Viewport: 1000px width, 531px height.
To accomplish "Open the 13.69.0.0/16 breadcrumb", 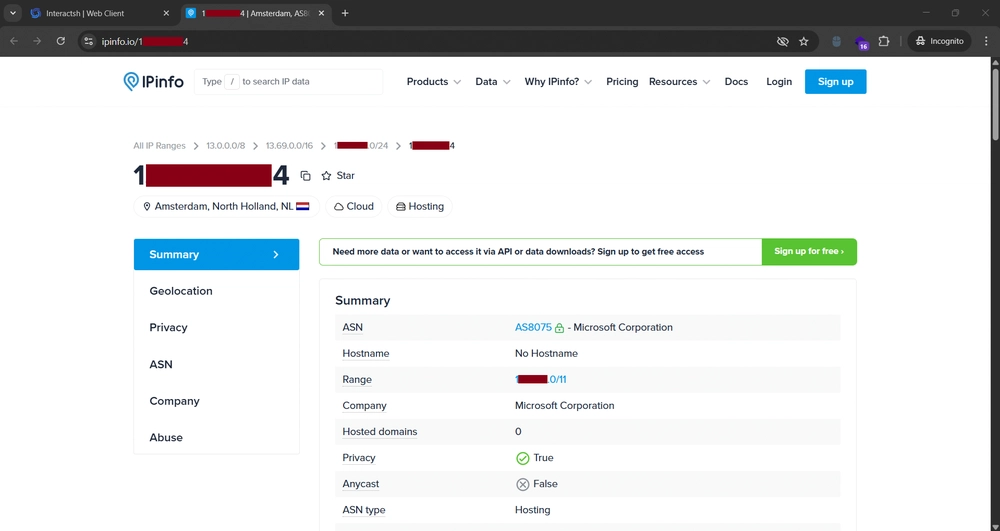I will coord(290,145).
